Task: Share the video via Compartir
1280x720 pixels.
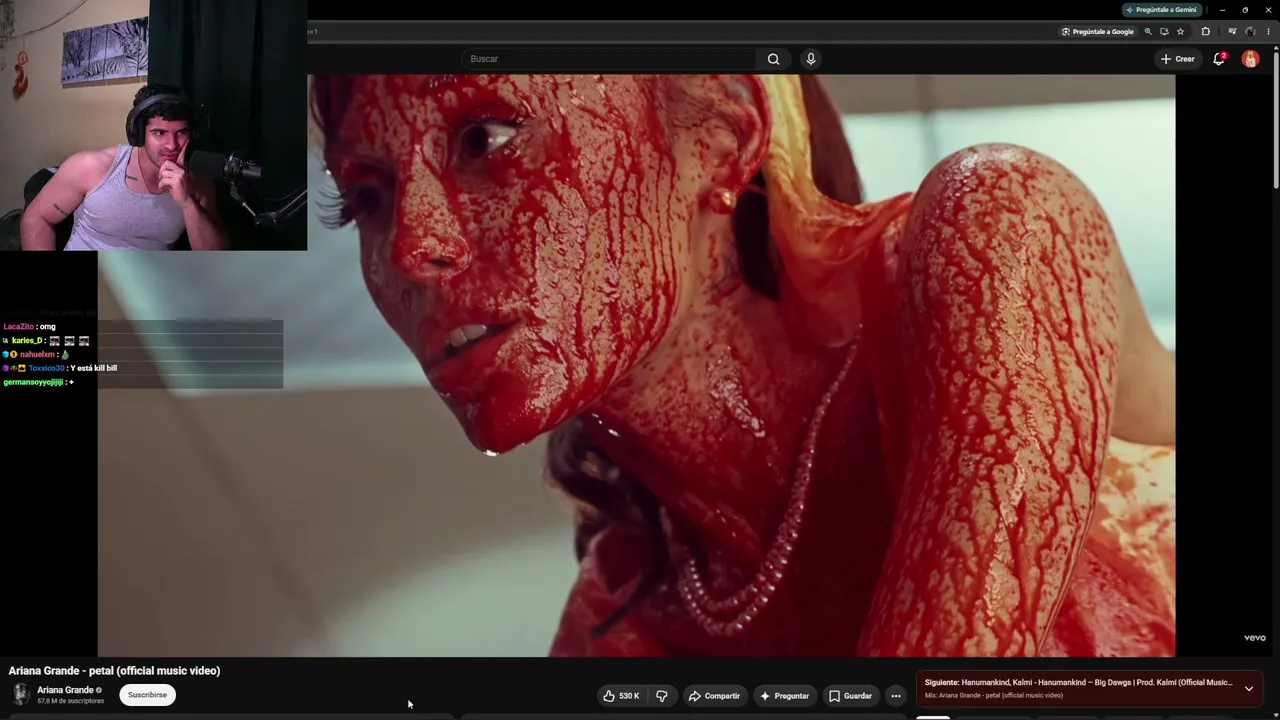Action: tap(715, 696)
